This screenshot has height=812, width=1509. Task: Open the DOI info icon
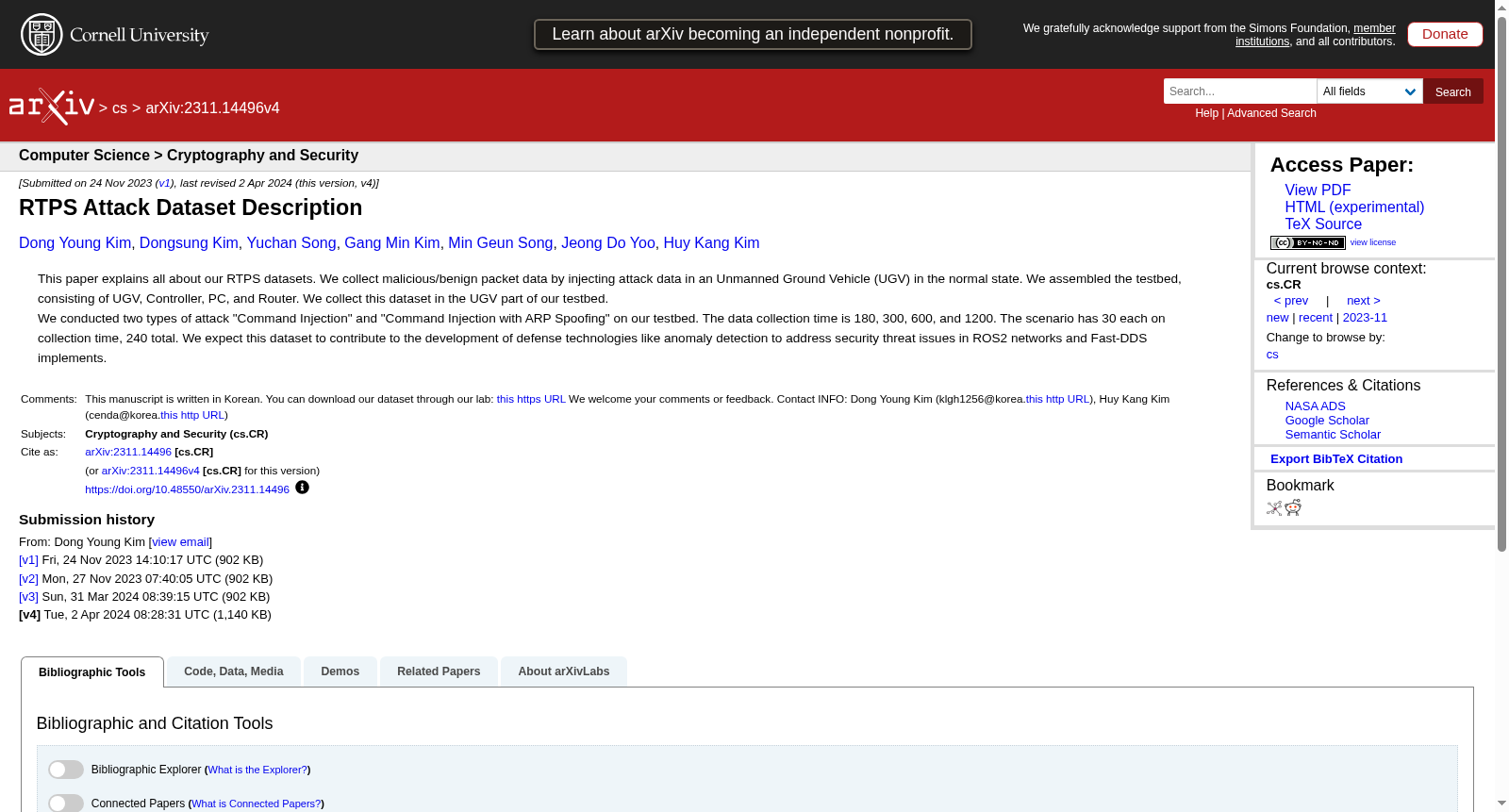[x=302, y=488]
